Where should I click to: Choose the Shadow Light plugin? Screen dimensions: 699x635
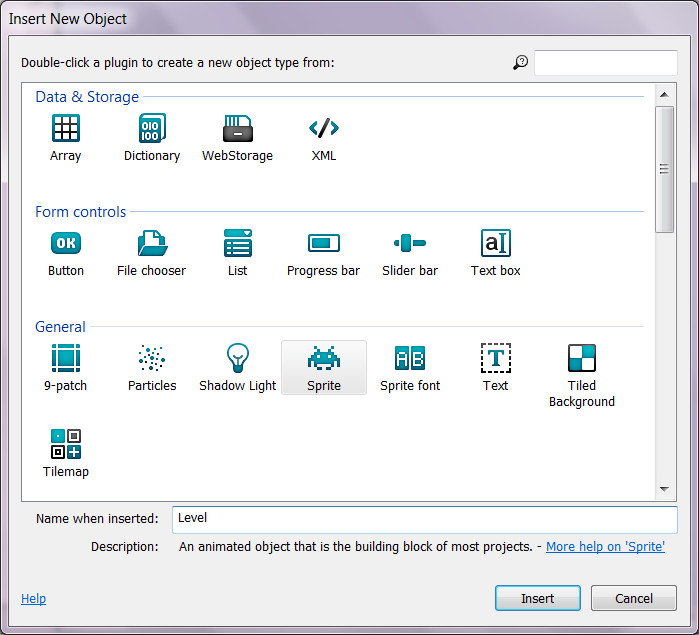[237, 359]
